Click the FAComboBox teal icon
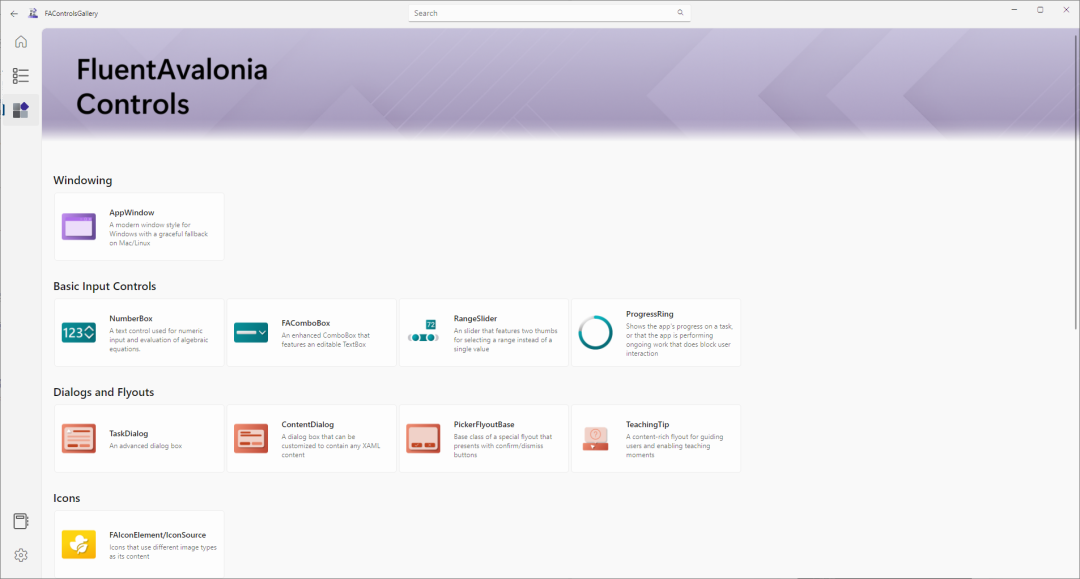This screenshot has height=579, width=1080. [251, 333]
